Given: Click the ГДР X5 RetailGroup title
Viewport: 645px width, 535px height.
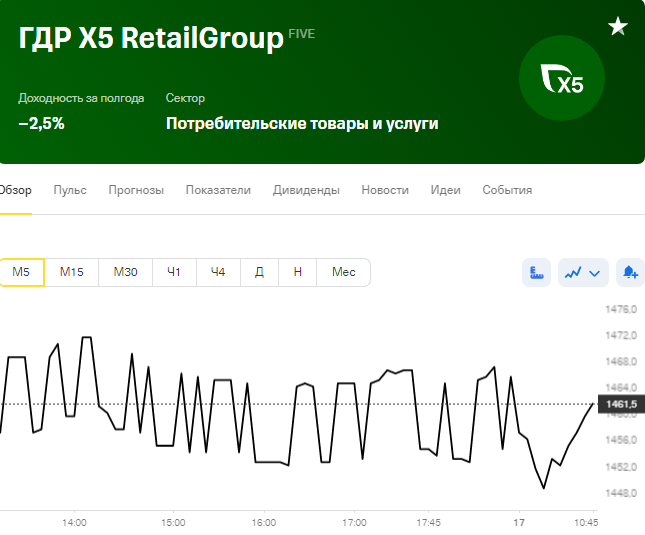Looking at the screenshot, I should 151,38.
